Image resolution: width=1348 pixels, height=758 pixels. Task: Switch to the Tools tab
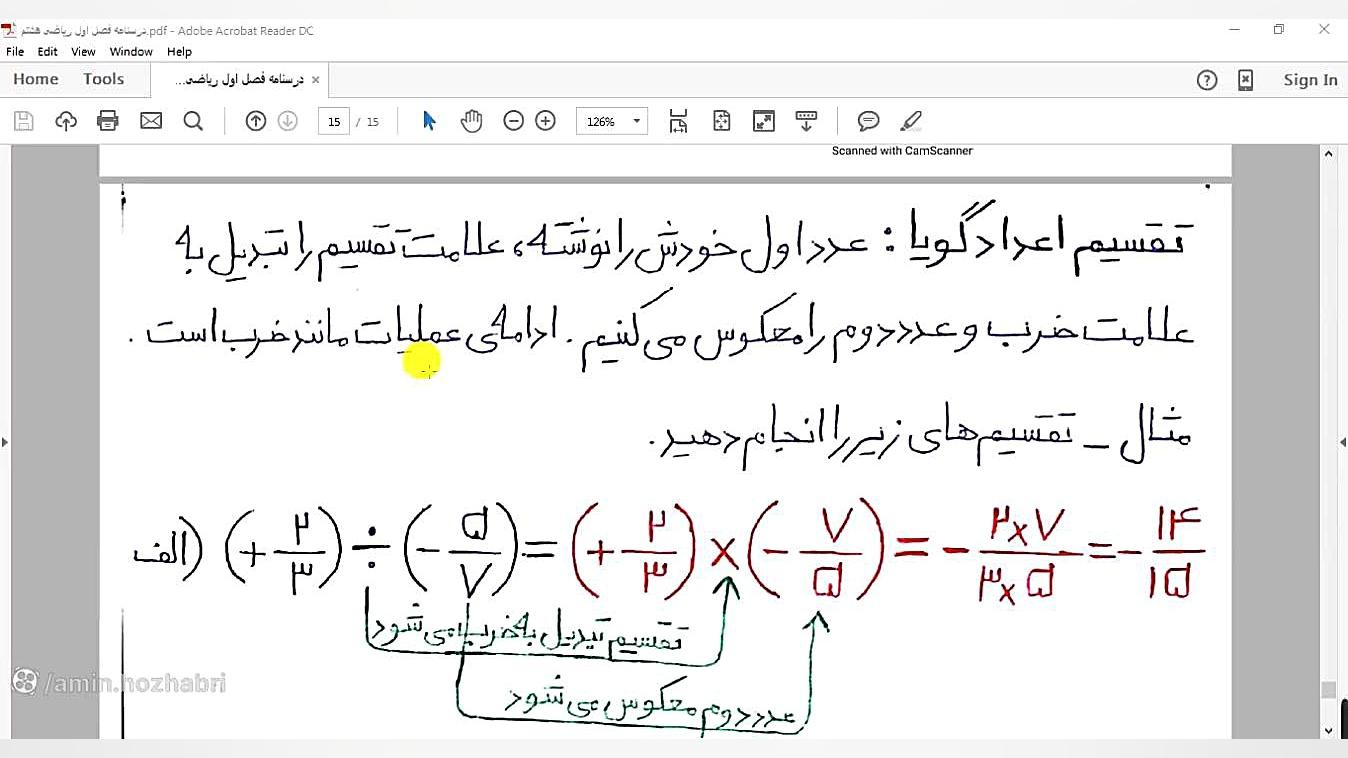point(104,80)
